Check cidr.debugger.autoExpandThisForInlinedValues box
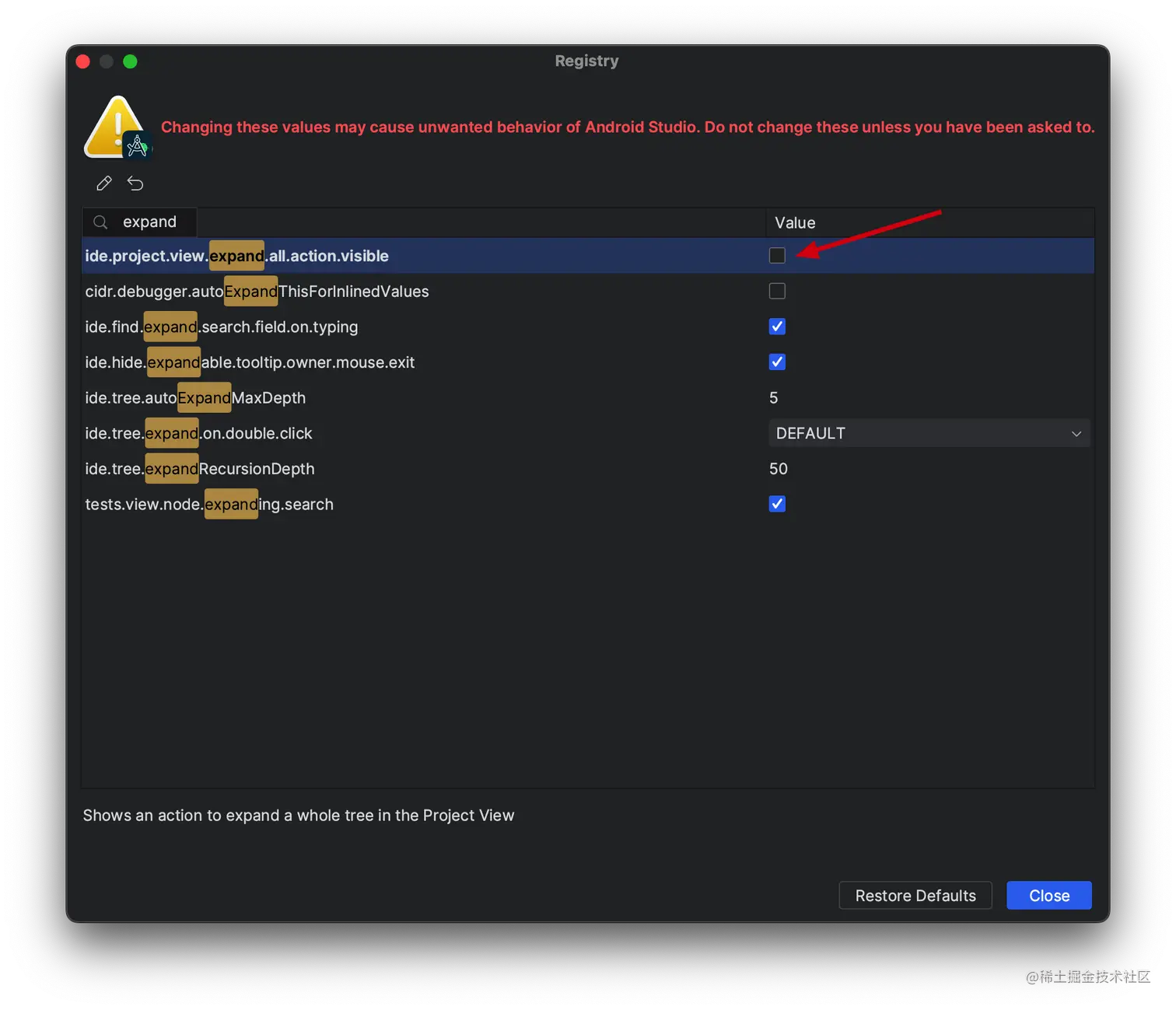The width and height of the screenshot is (1176, 1010). (777, 291)
